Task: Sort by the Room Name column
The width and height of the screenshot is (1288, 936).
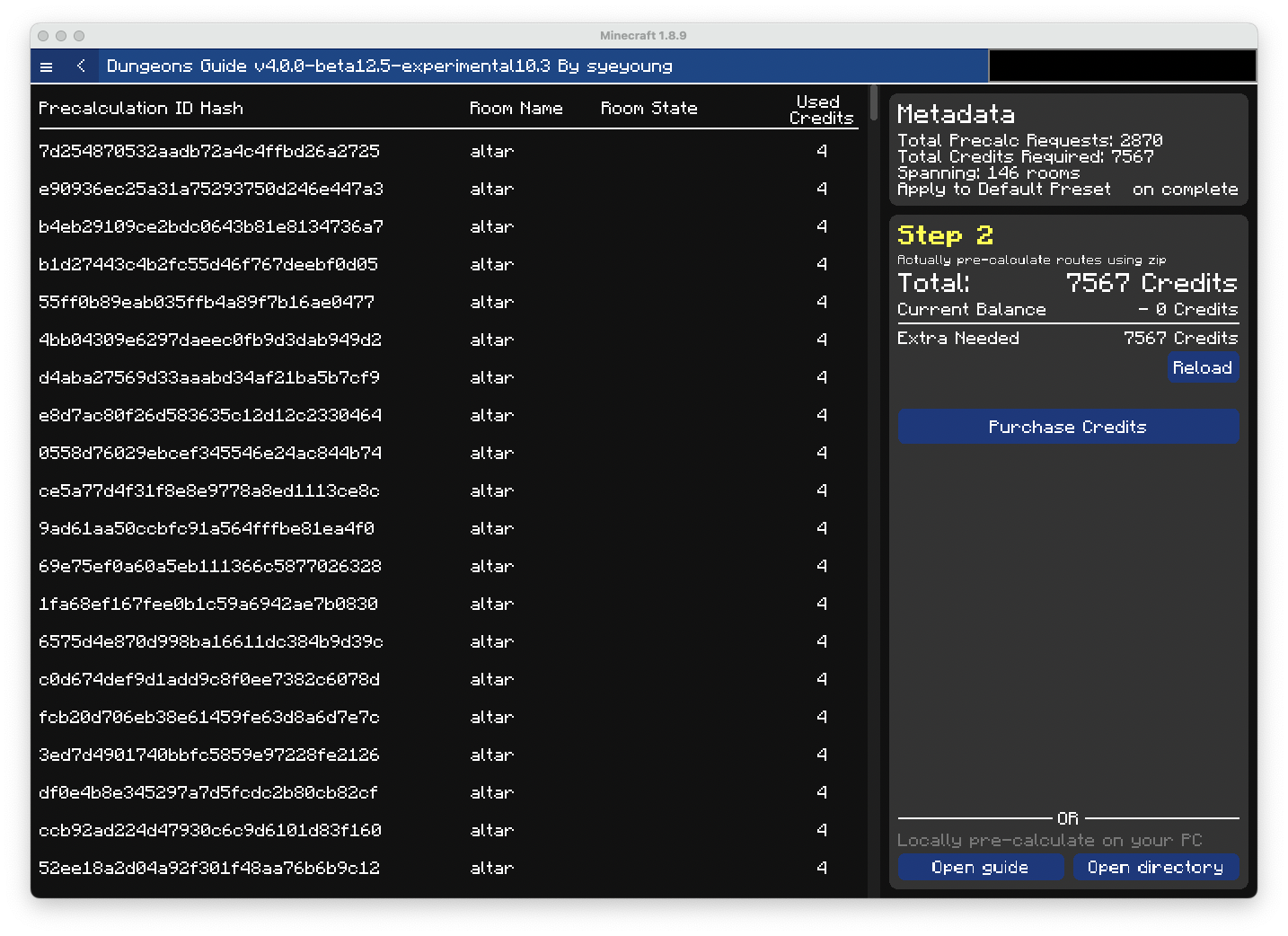Action: click(x=516, y=108)
